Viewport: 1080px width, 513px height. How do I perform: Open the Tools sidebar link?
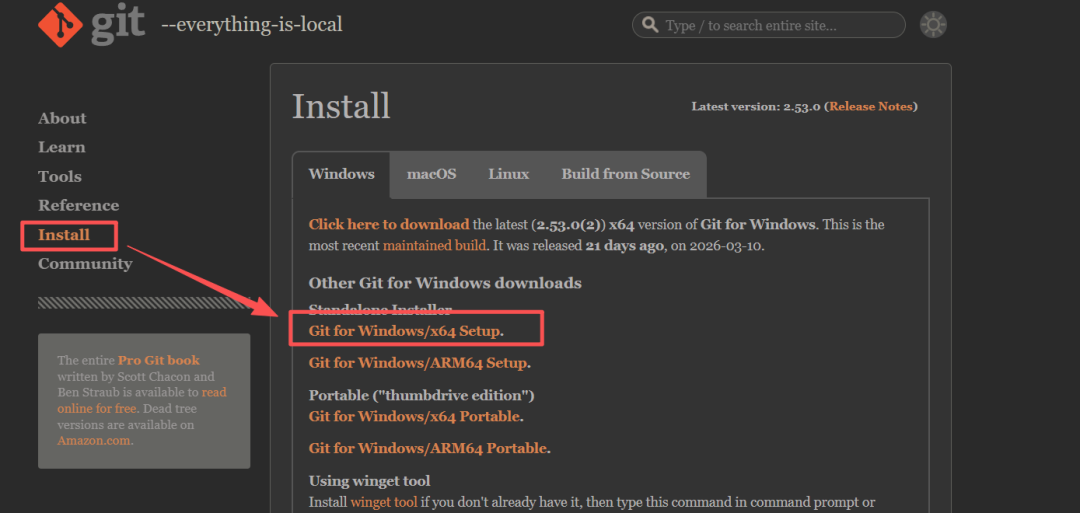point(60,177)
